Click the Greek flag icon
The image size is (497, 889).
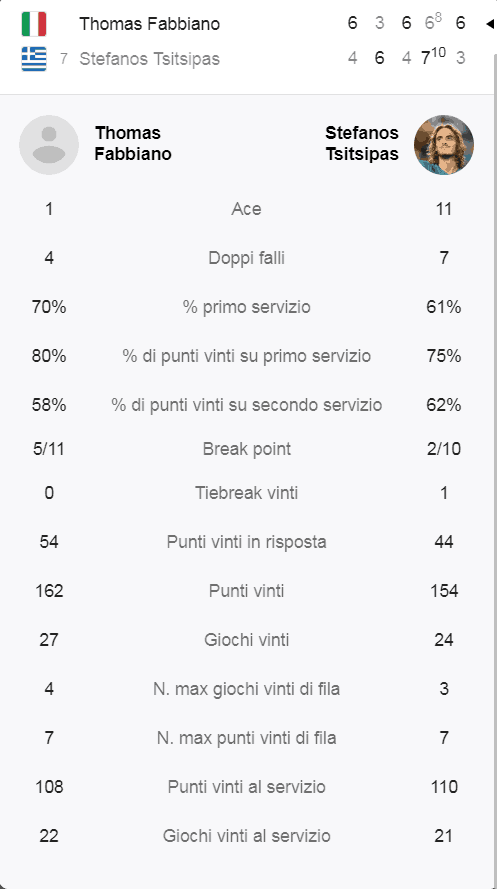click(x=34, y=59)
